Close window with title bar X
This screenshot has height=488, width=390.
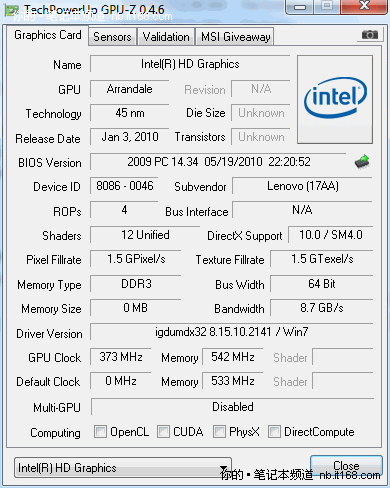coord(365,6)
